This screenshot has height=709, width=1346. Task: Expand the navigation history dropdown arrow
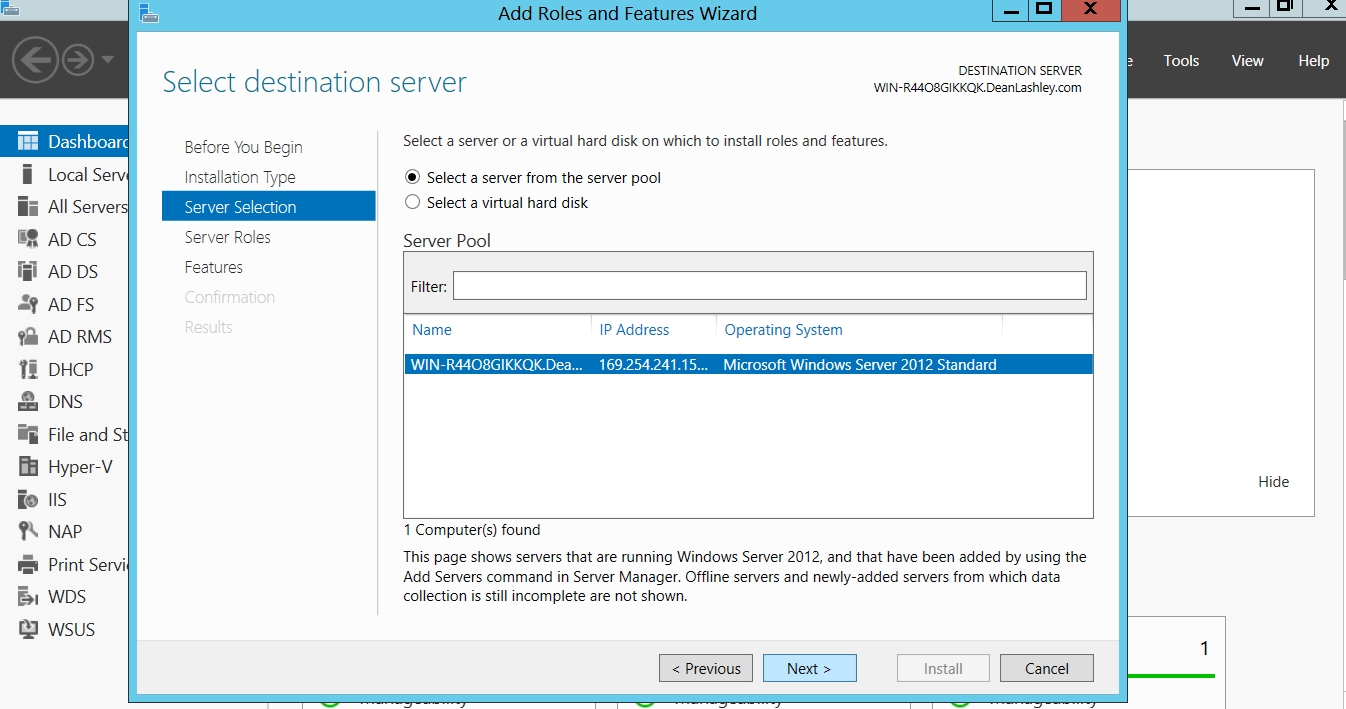(108, 61)
